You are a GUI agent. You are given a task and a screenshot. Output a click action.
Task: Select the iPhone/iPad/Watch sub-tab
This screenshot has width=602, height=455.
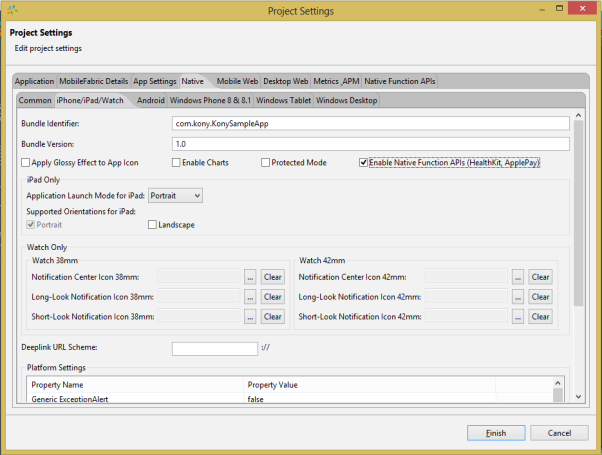click(x=90, y=100)
